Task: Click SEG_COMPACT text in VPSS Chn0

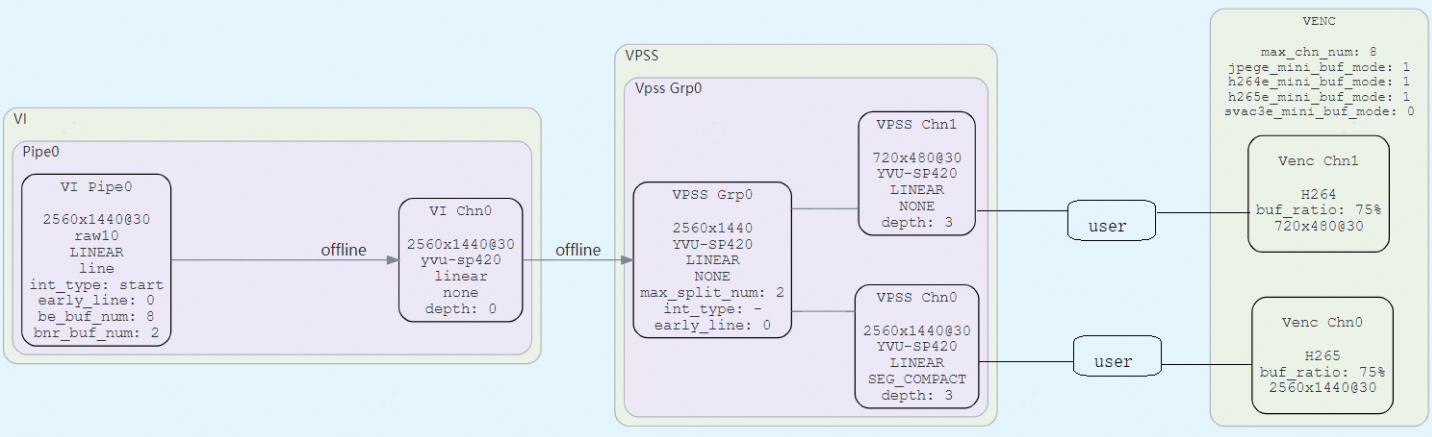Action: (x=917, y=379)
